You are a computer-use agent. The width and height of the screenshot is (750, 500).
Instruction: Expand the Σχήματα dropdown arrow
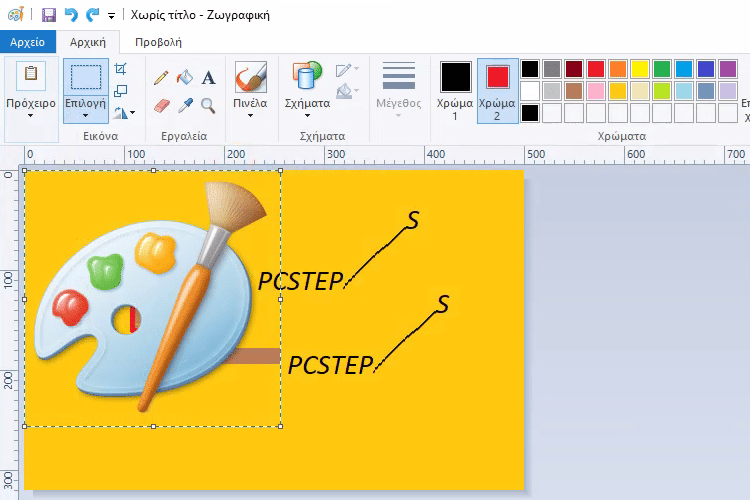[307, 115]
